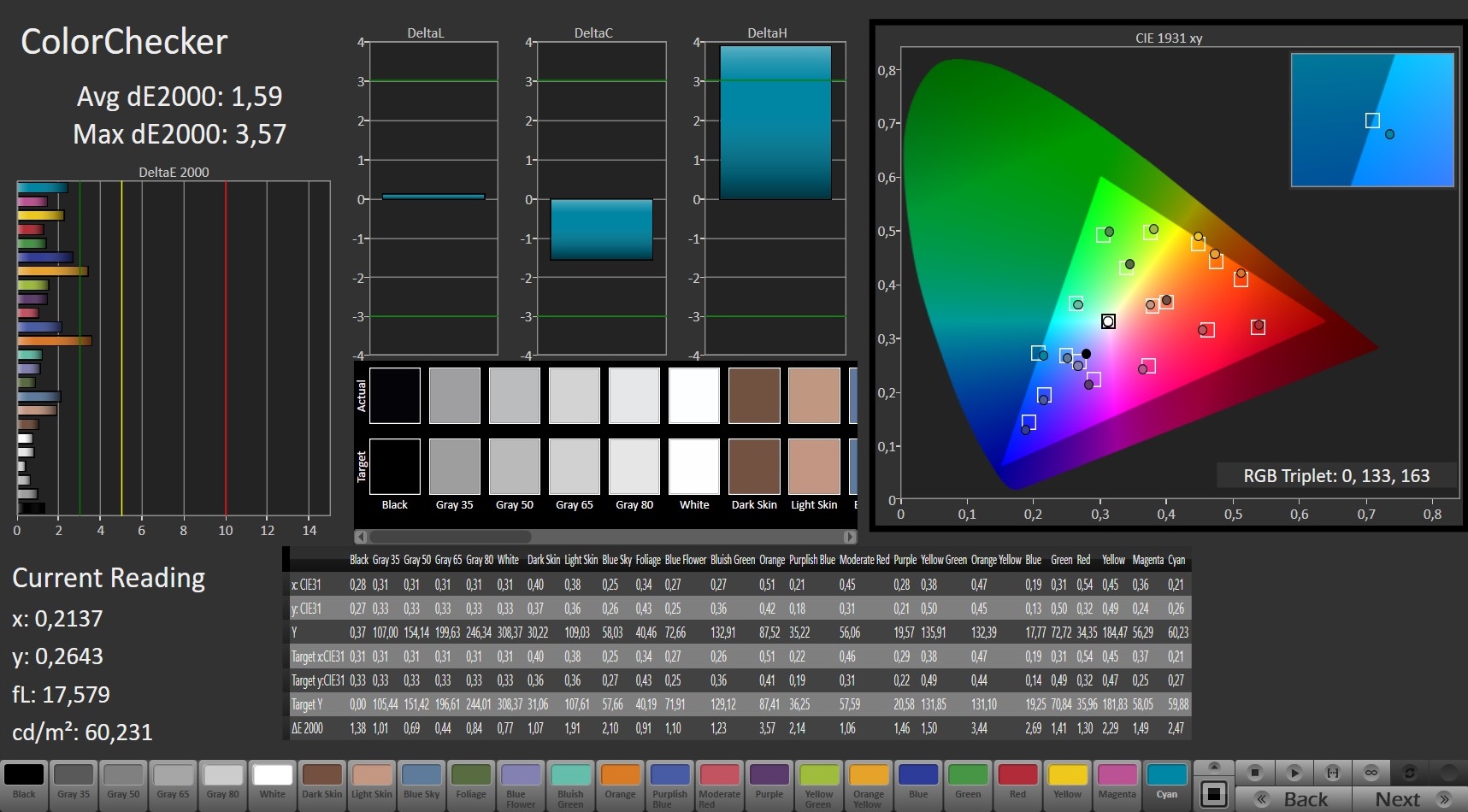This screenshot has width=1468, height=812.
Task: Select the Magenta color patch
Action: click(x=1117, y=783)
